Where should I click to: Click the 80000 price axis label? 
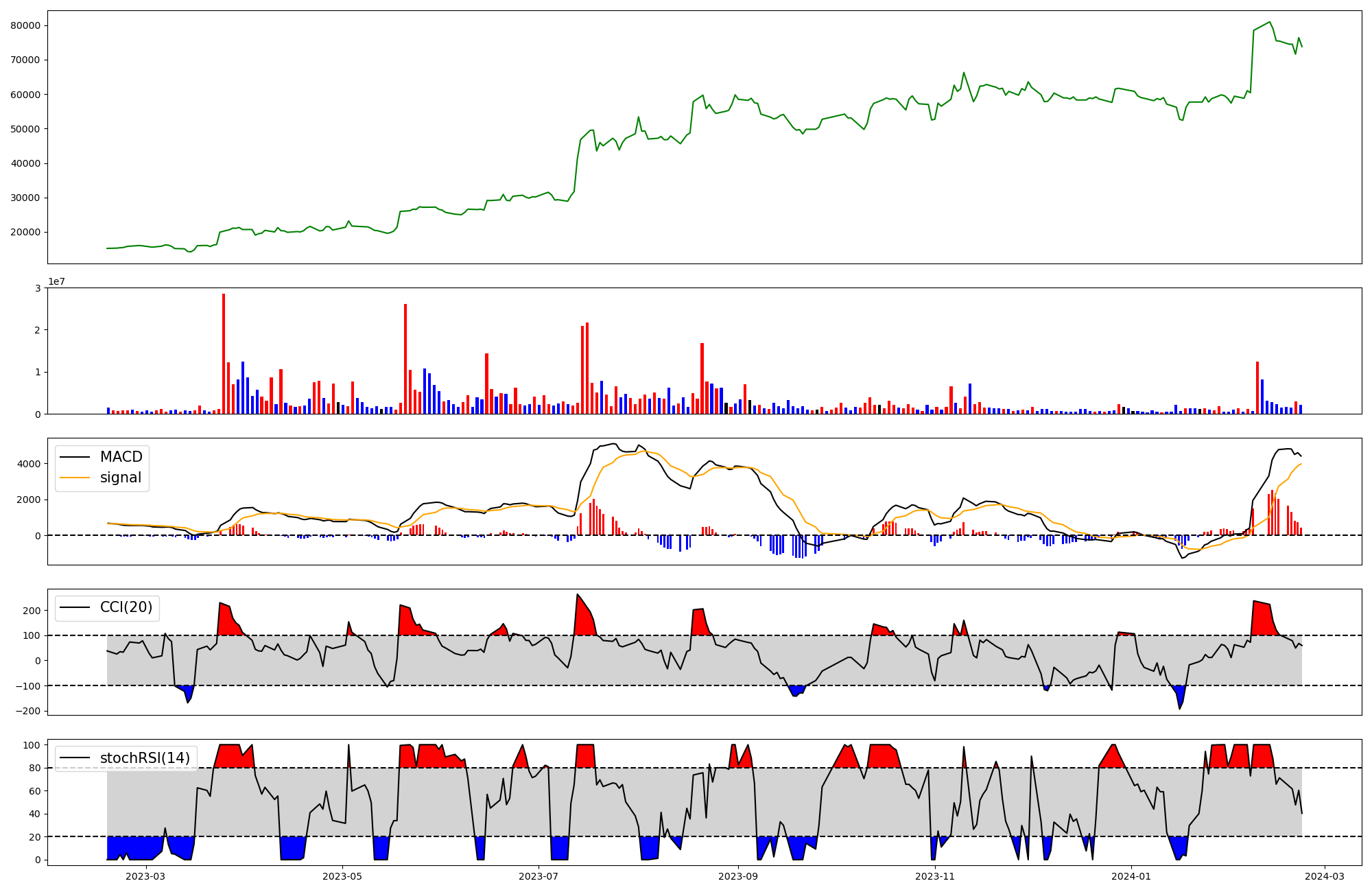26,25
